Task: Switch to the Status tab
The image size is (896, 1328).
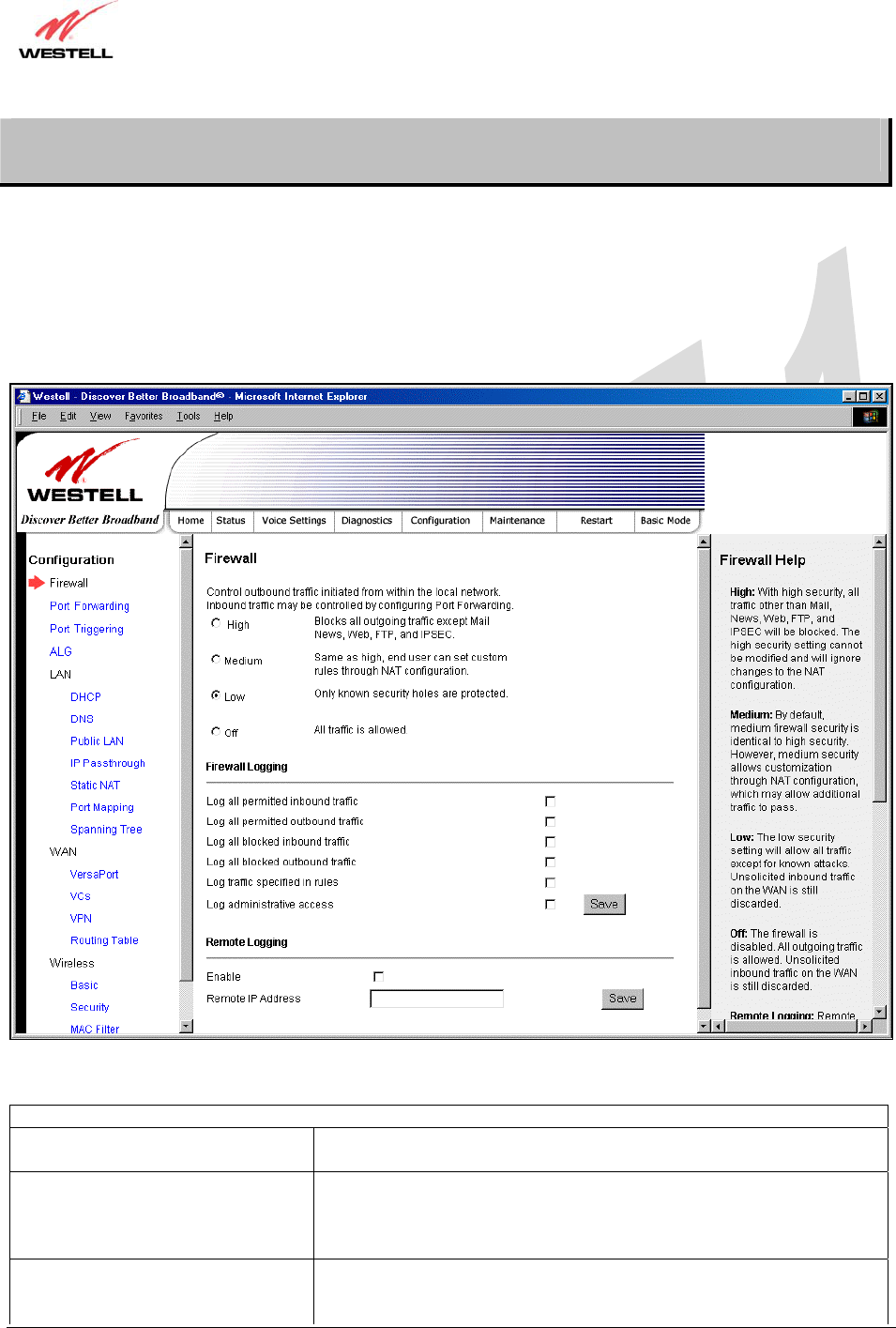Action: tap(231, 521)
